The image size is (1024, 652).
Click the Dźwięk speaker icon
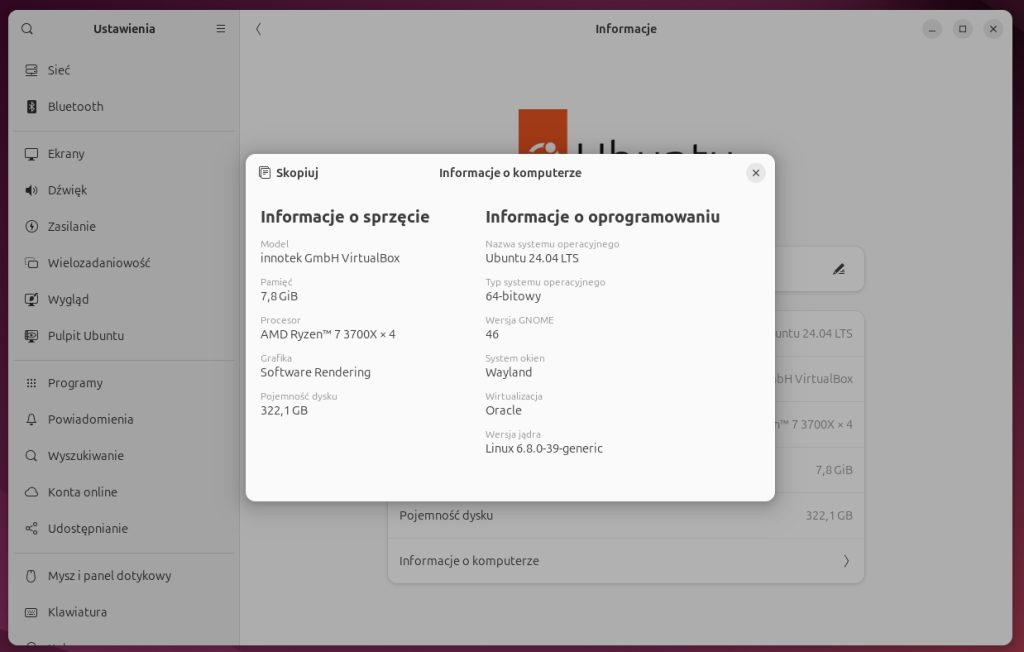(x=31, y=190)
